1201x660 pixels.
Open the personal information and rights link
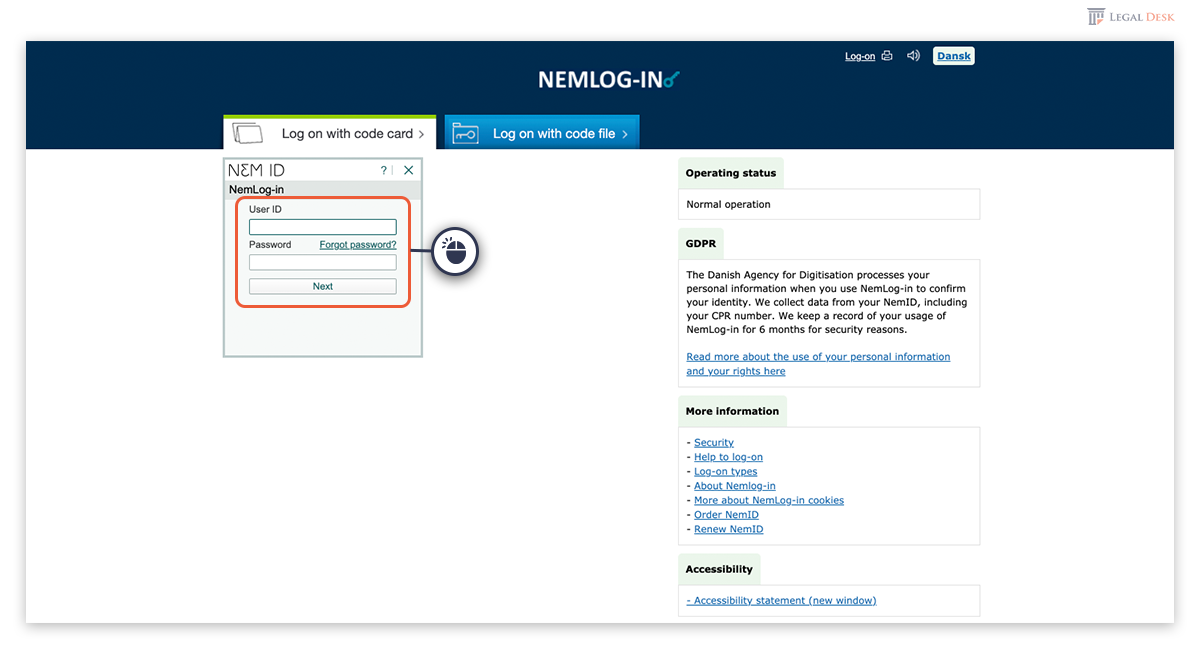(818, 364)
